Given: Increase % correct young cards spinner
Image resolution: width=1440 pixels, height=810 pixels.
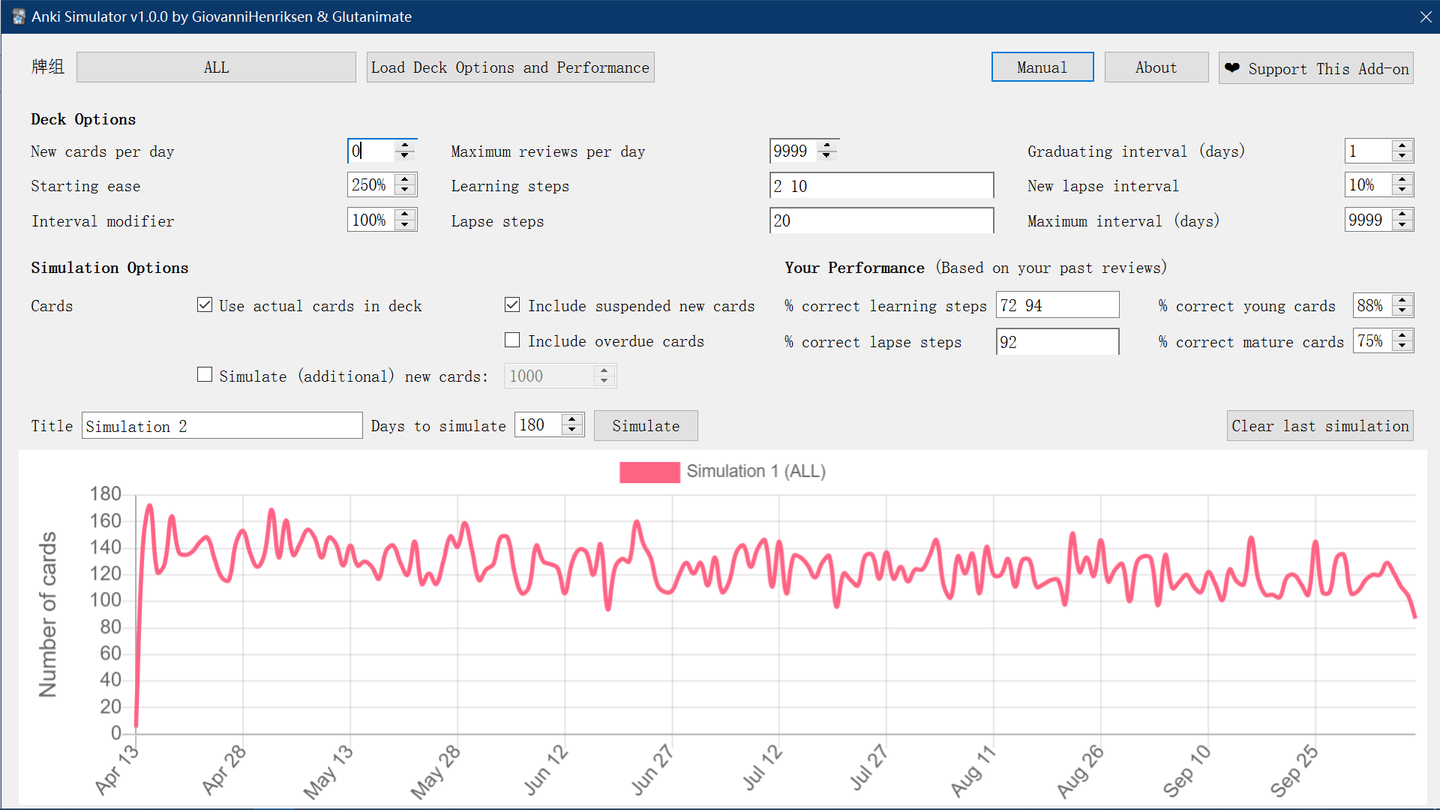Looking at the screenshot, I should pos(1402,300).
